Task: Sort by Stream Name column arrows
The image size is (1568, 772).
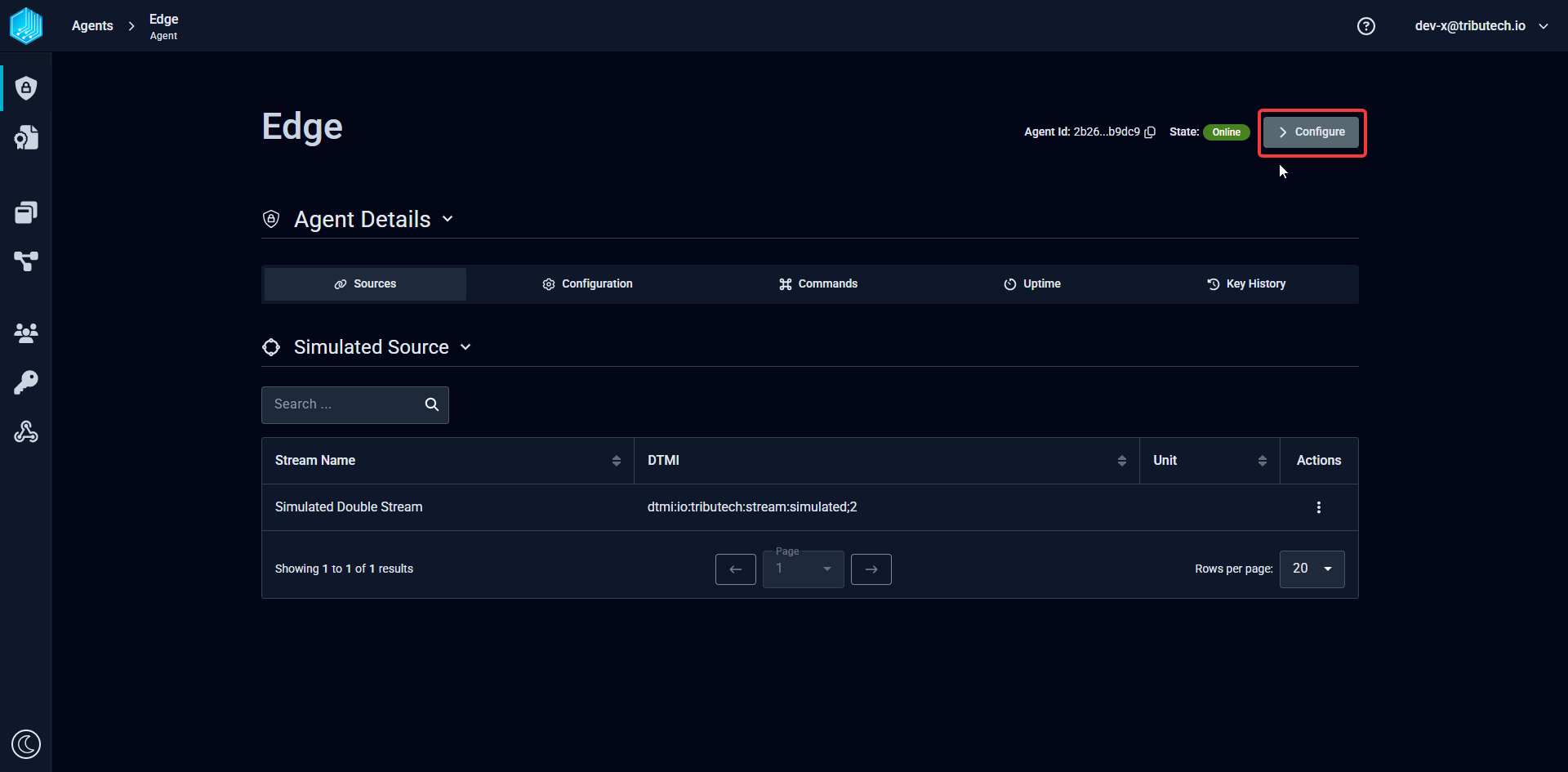Action: 617,461
